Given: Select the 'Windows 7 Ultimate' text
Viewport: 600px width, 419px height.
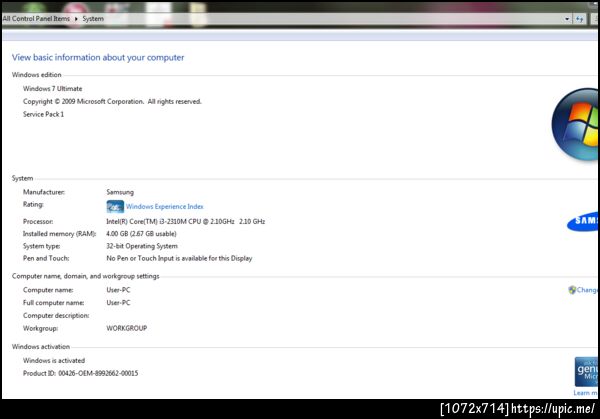Looking at the screenshot, I should 52,88.
